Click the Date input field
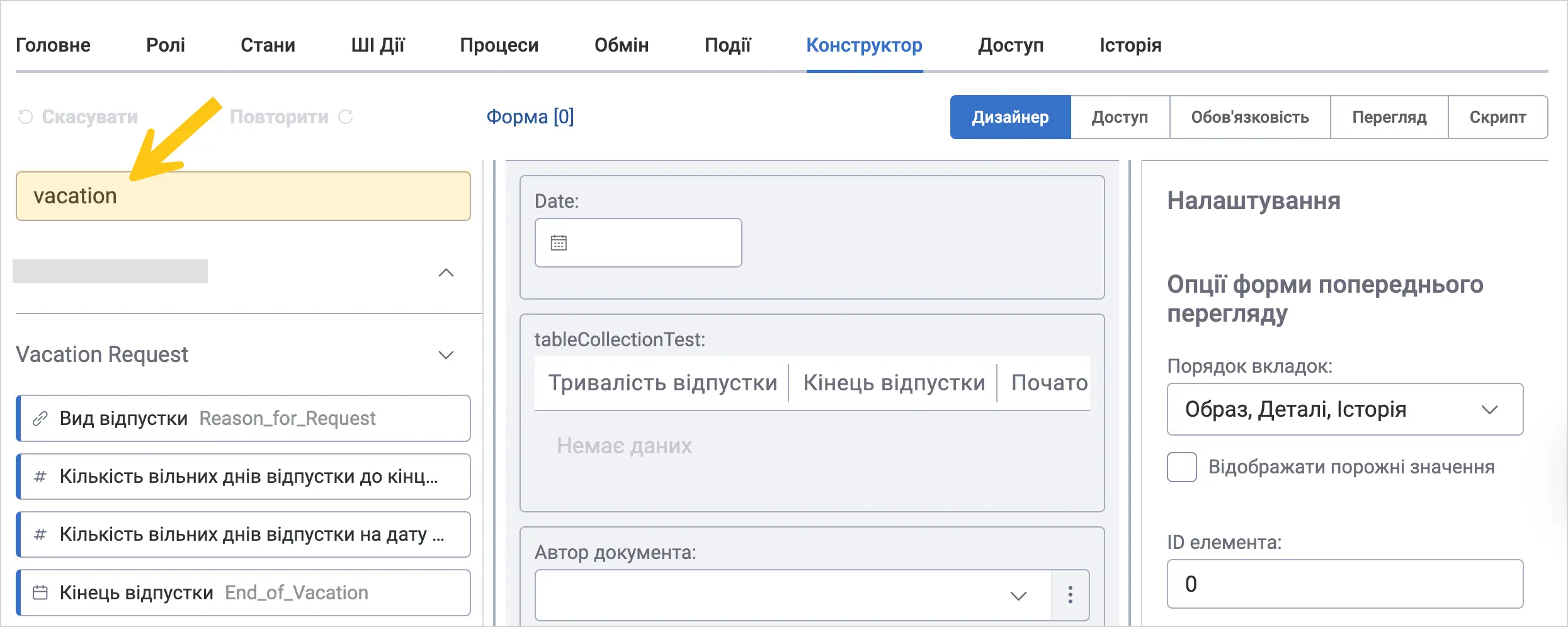The image size is (1568, 627). click(x=639, y=242)
